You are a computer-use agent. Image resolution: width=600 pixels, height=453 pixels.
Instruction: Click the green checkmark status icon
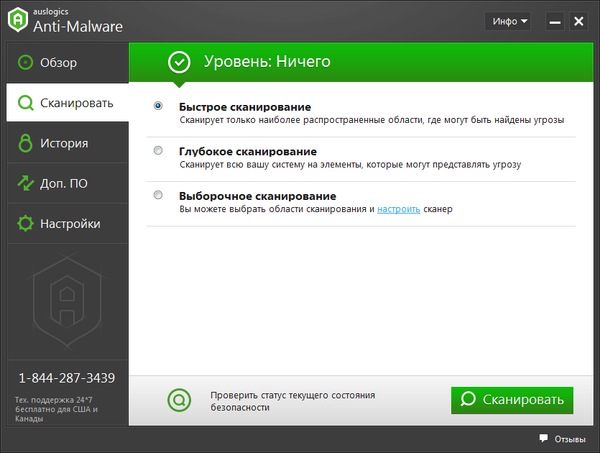coord(179,62)
